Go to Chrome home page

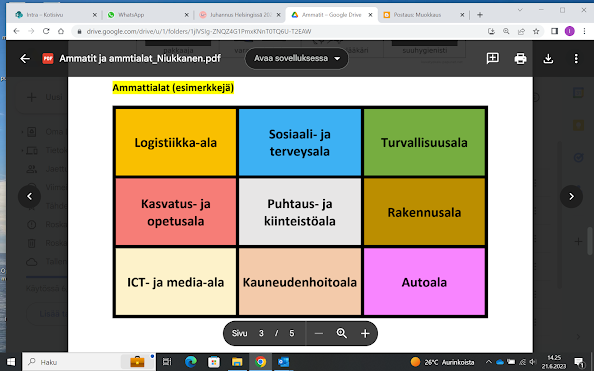[x=61, y=31]
